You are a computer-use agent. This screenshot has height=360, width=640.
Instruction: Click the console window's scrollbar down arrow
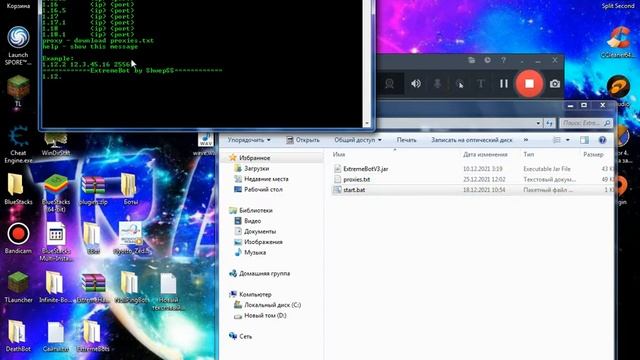click(367, 123)
